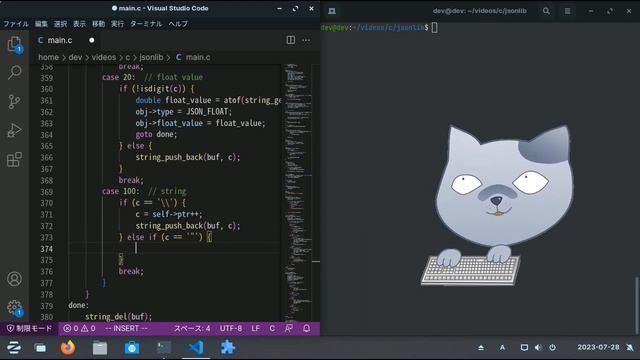Open the Search view in activity bar
This screenshot has width=640, height=360.
pos(14,73)
